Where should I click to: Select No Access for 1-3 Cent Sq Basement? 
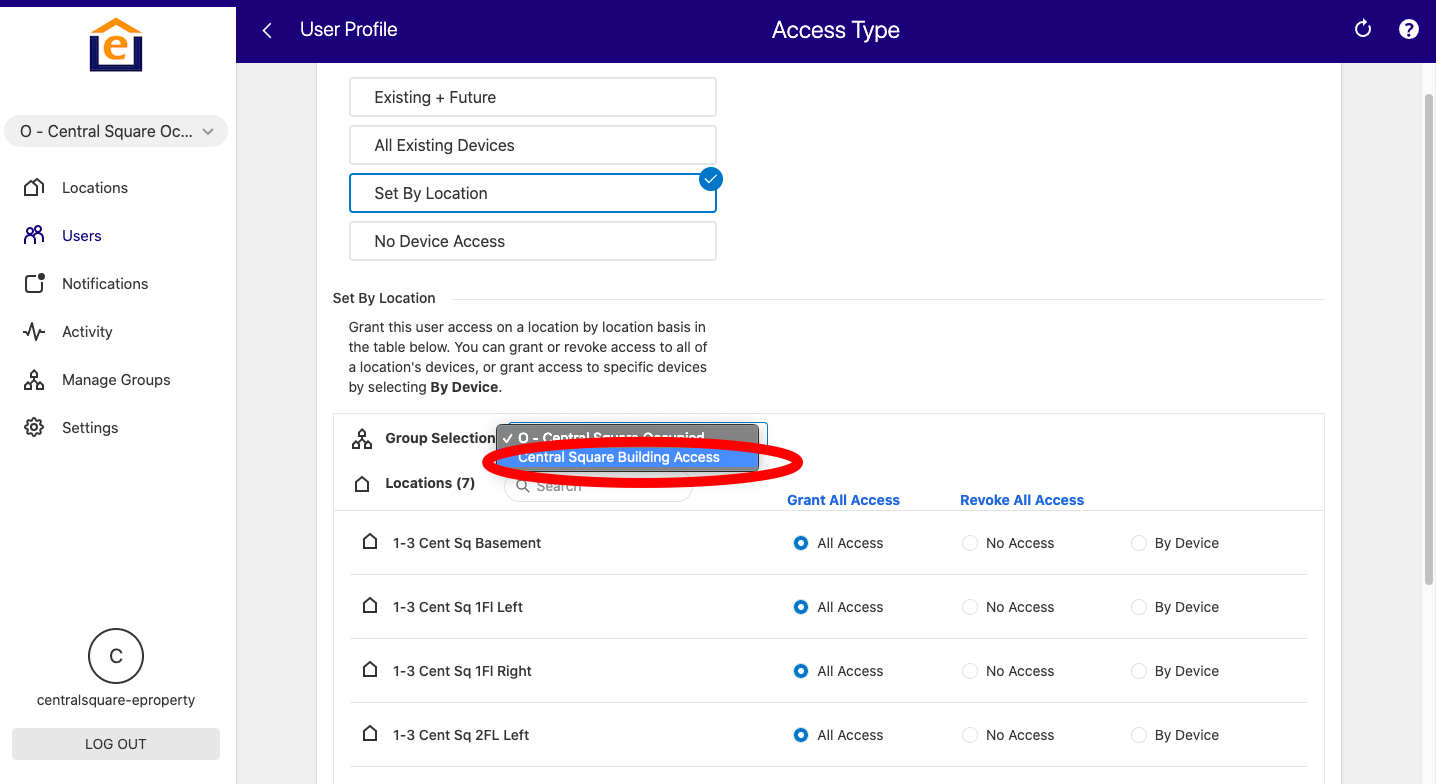(969, 543)
